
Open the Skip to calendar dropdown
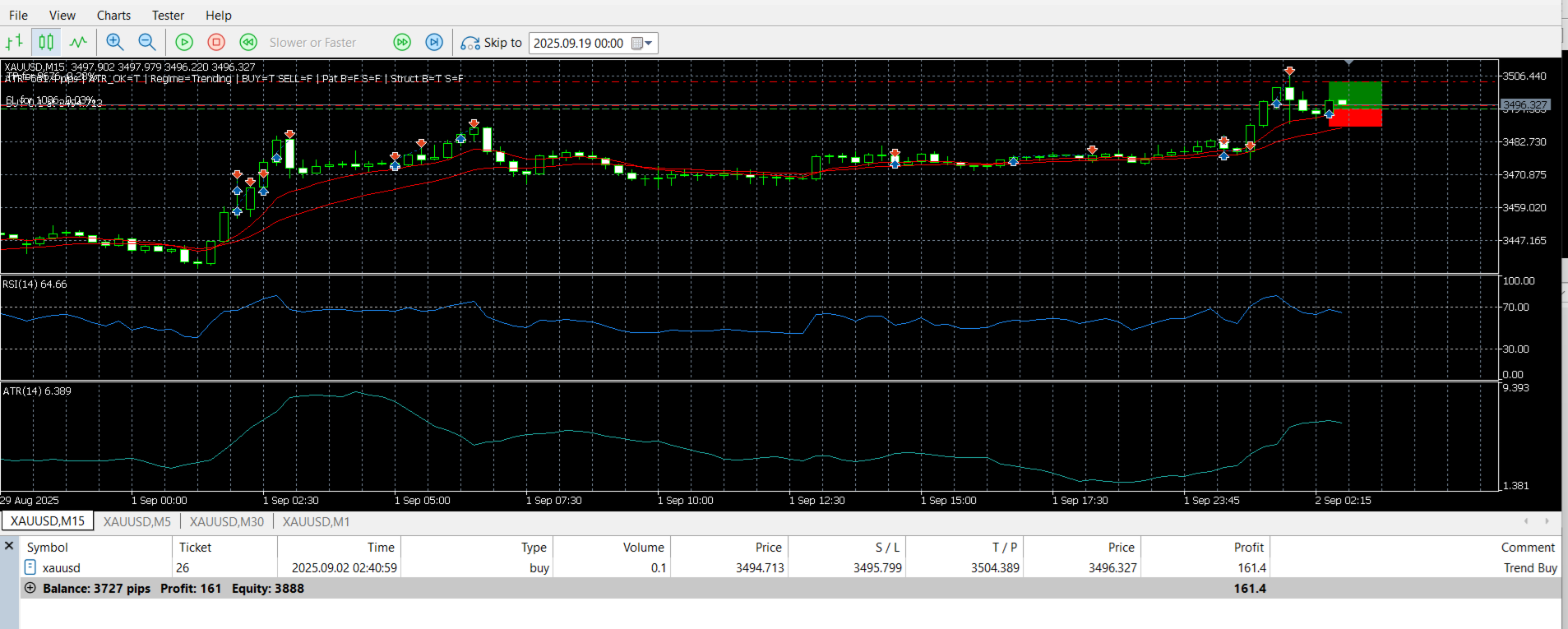643,43
